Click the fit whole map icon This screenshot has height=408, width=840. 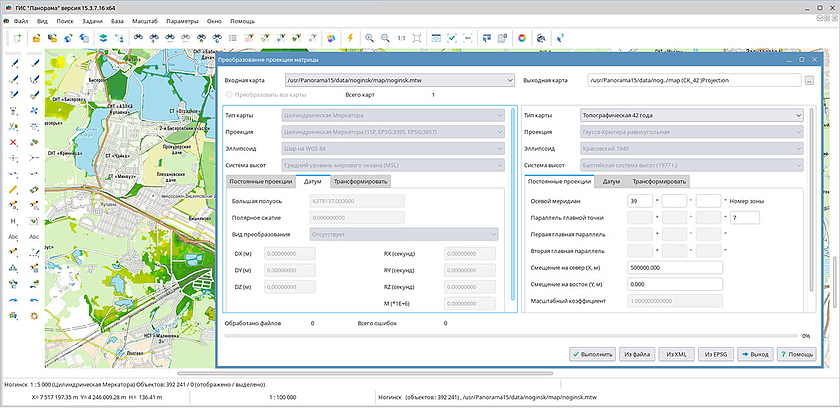[419, 38]
